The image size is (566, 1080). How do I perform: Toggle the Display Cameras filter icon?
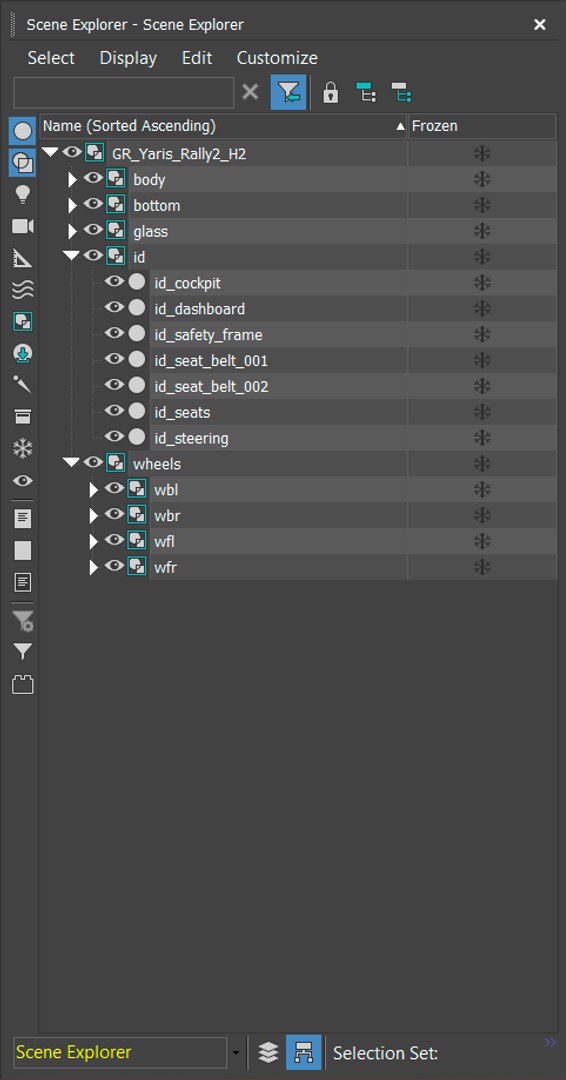(23, 227)
